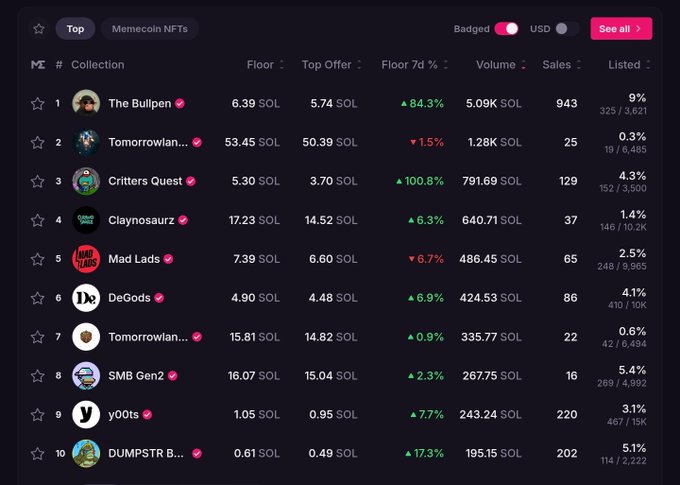The width and height of the screenshot is (680, 485).
Task: Star the Critters Quest collection
Action: pyautogui.click(x=38, y=181)
